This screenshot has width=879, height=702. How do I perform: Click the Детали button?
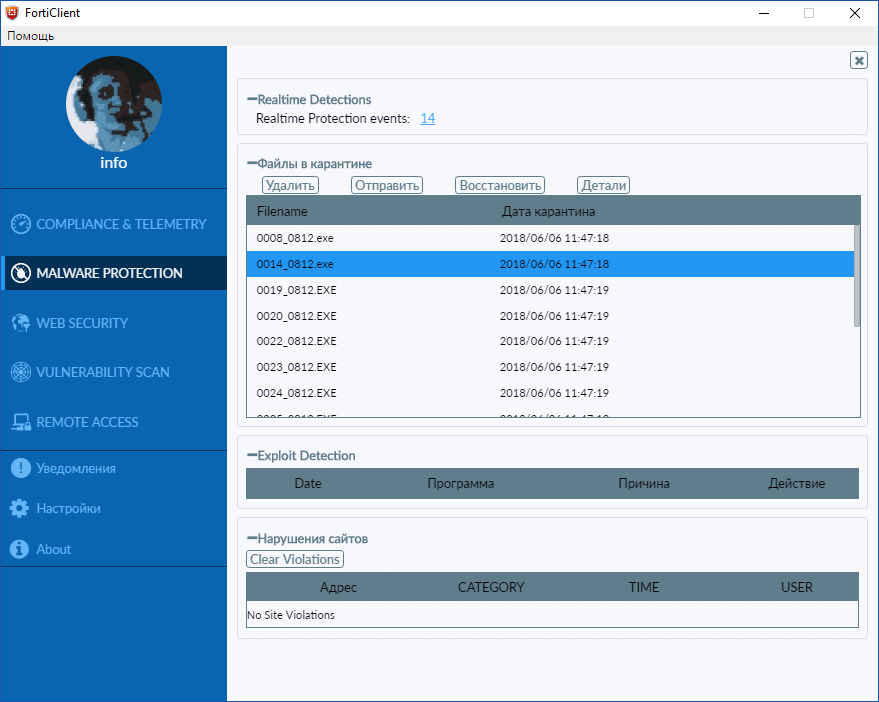tap(603, 185)
